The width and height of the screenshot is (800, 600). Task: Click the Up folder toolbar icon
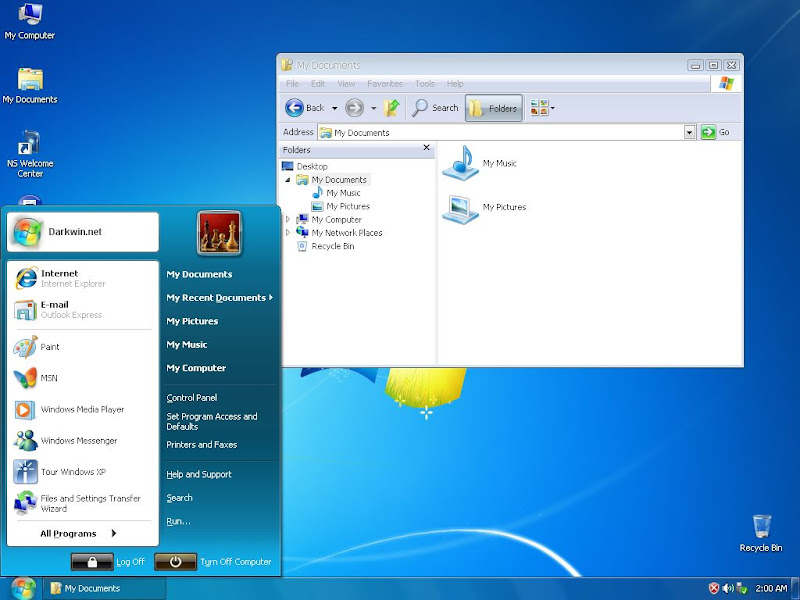[x=392, y=108]
